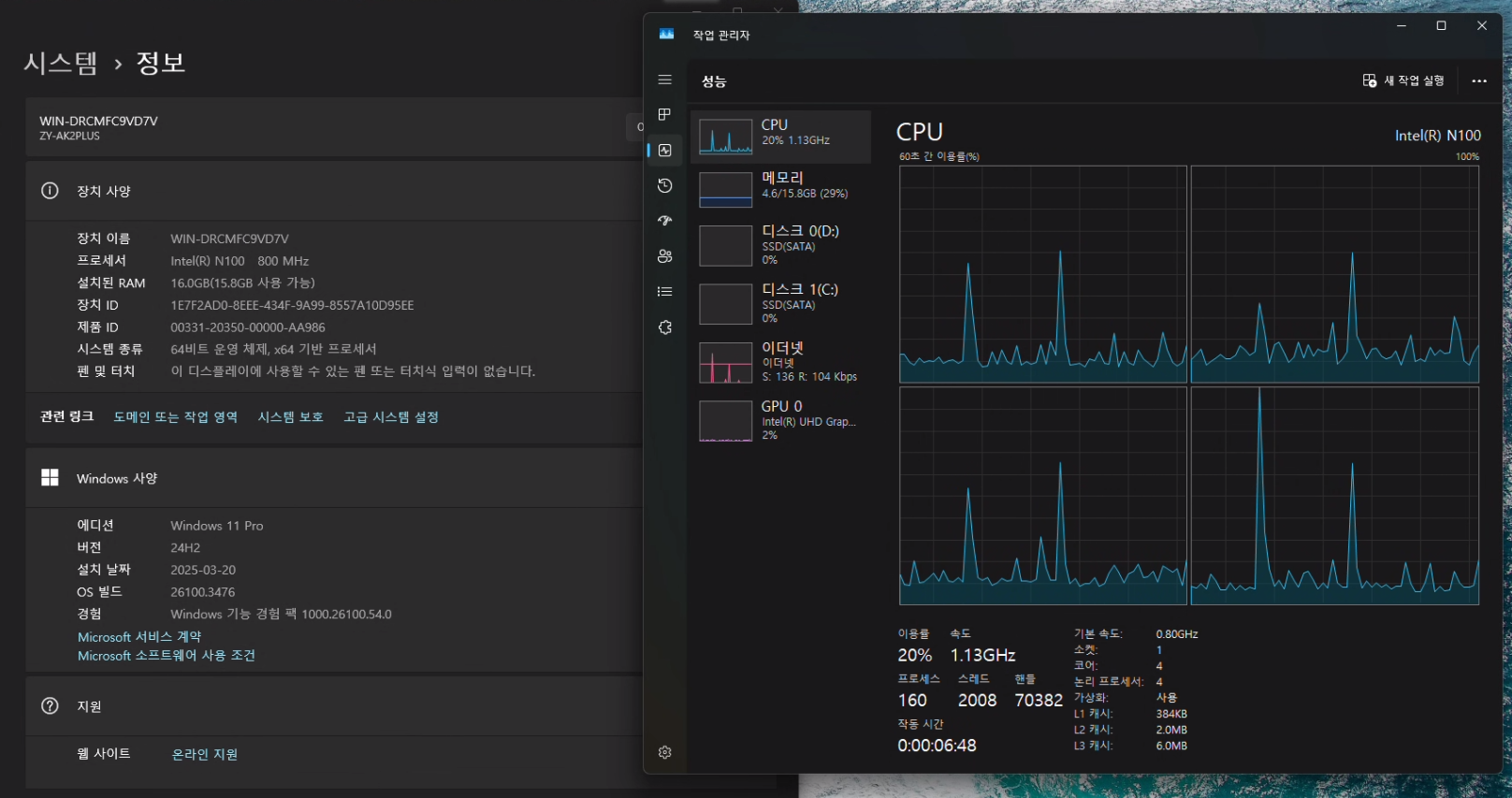
Task: Click the uptime value 0:00:06:48
Action: pos(937,746)
